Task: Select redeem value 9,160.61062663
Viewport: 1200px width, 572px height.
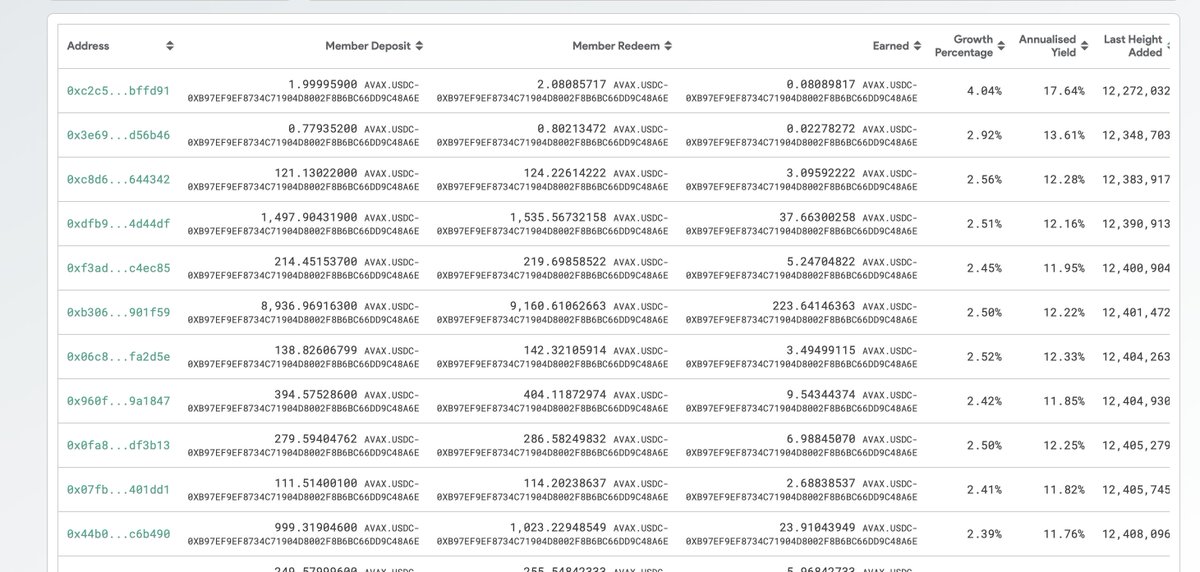Action: 558,306
